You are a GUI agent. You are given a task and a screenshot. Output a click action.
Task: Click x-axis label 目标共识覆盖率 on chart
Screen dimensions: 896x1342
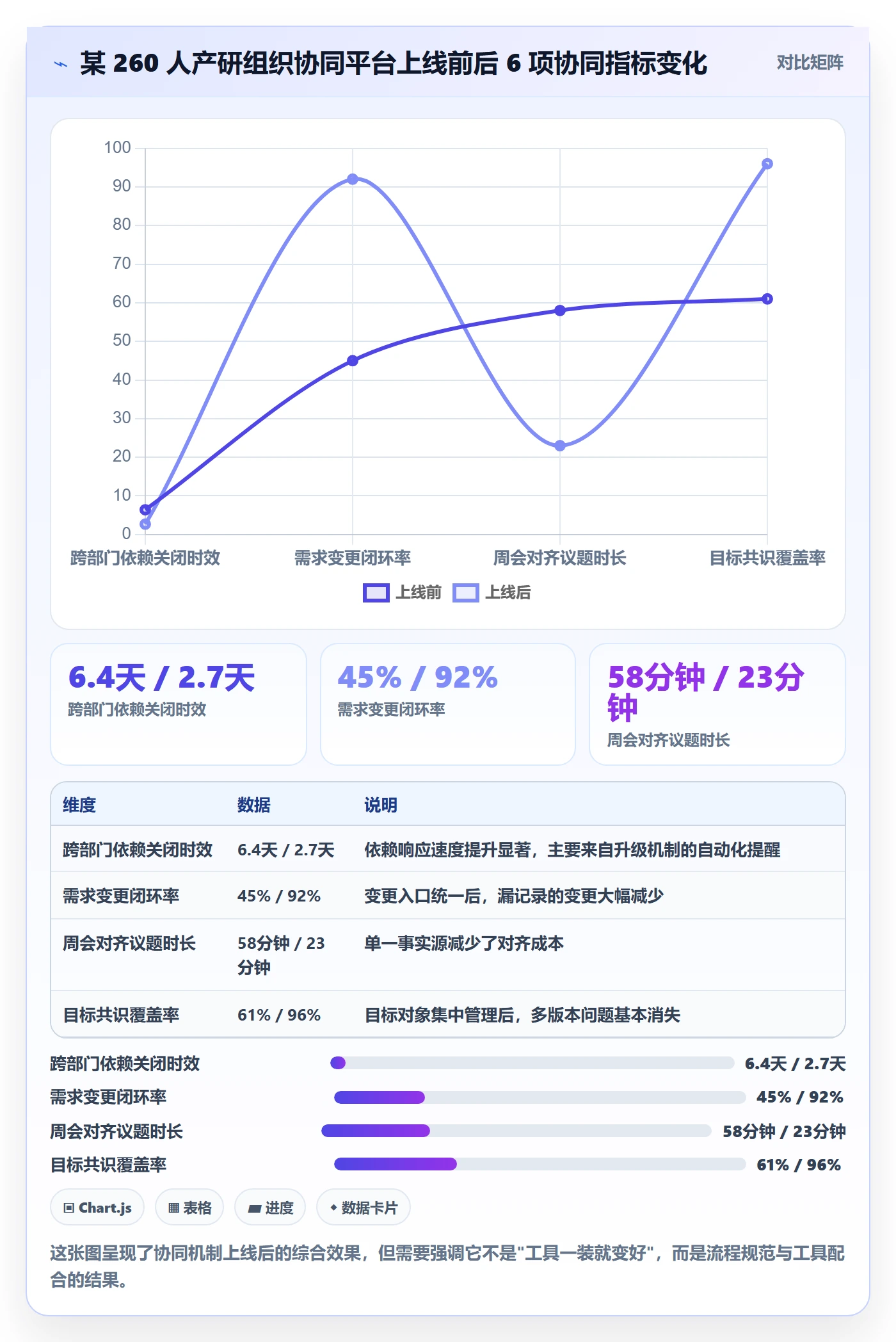[x=767, y=558]
